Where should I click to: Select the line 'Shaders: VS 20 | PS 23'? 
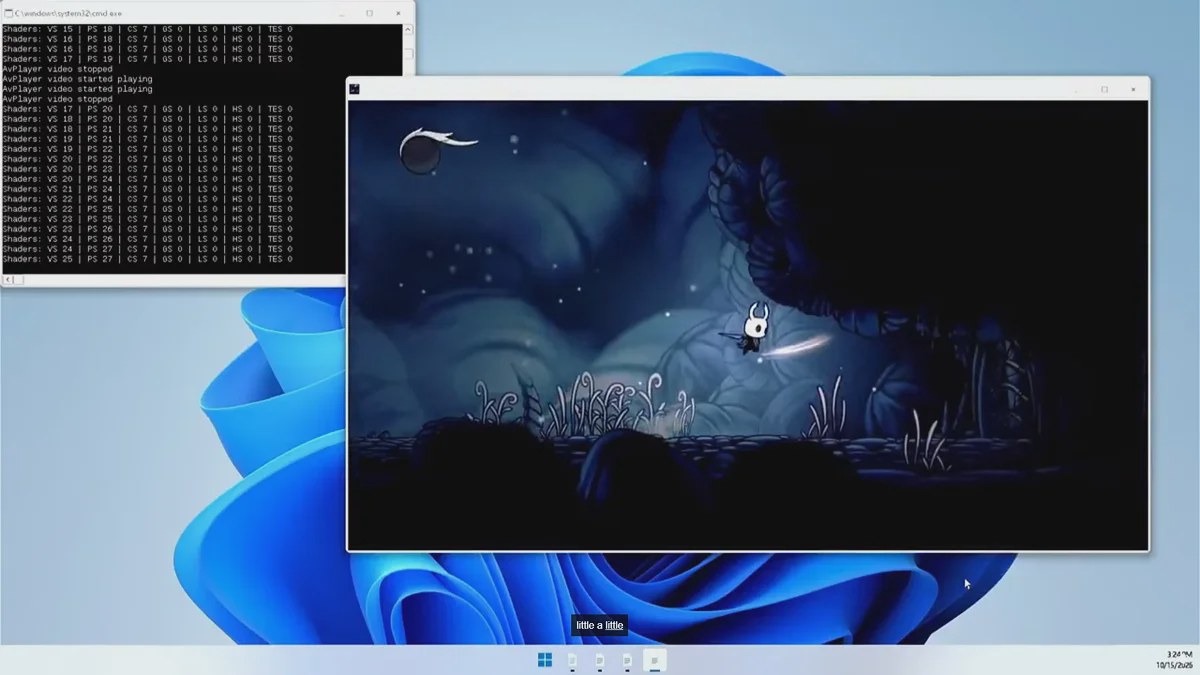148,169
